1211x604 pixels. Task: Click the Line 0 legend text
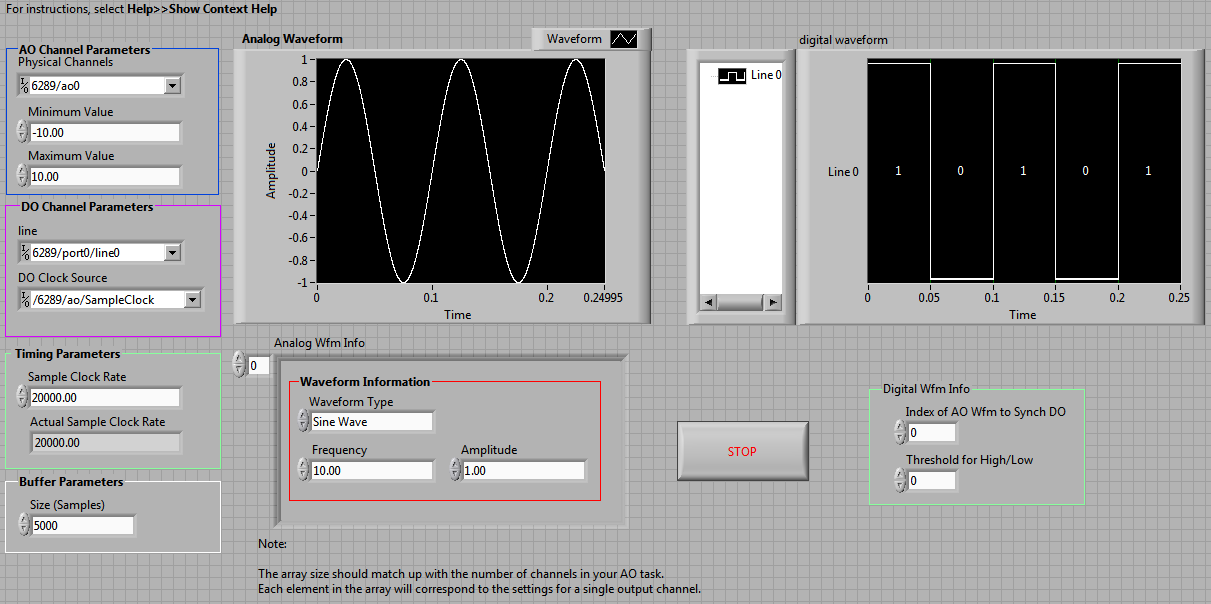[766, 75]
